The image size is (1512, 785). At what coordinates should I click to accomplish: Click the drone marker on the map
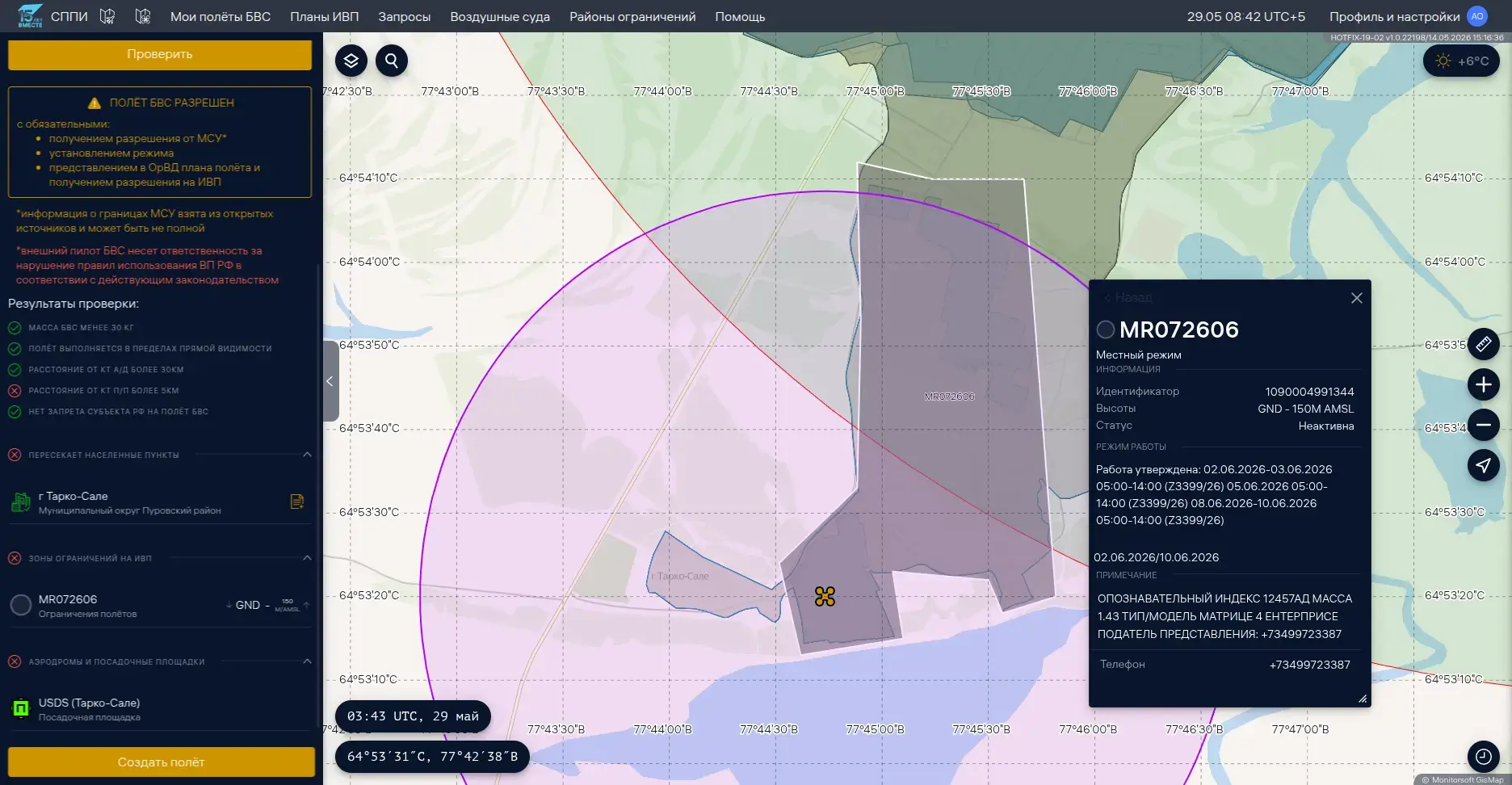point(825,596)
